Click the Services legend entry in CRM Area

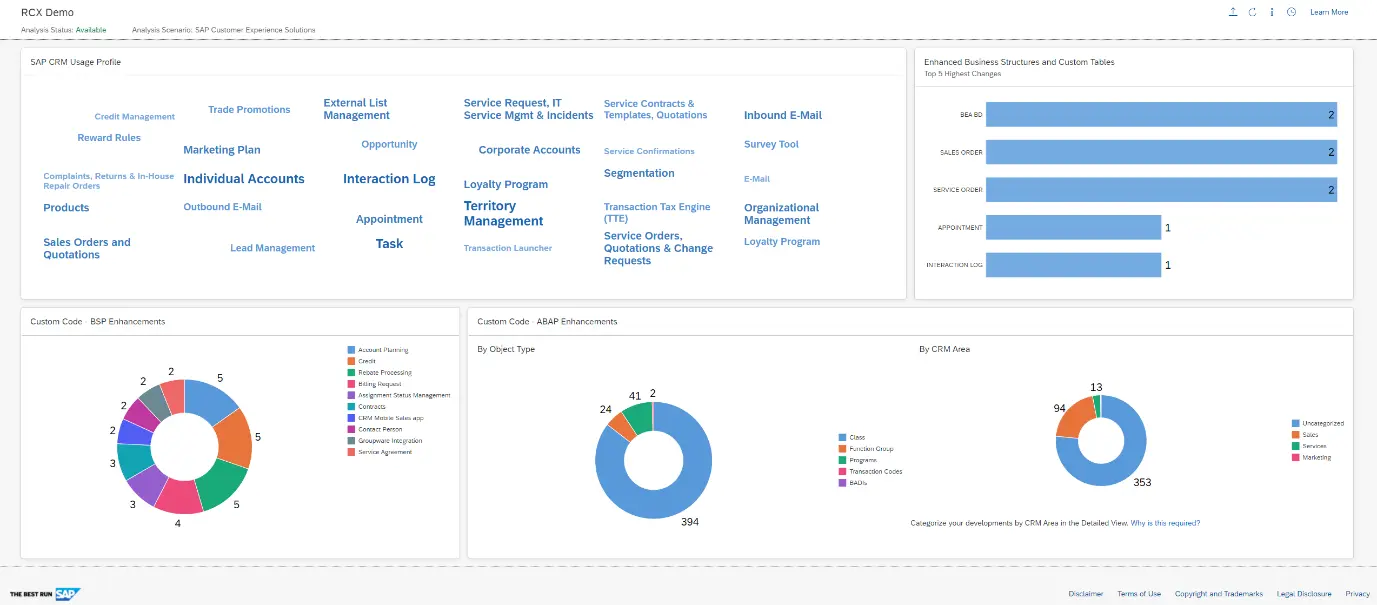1308,446
